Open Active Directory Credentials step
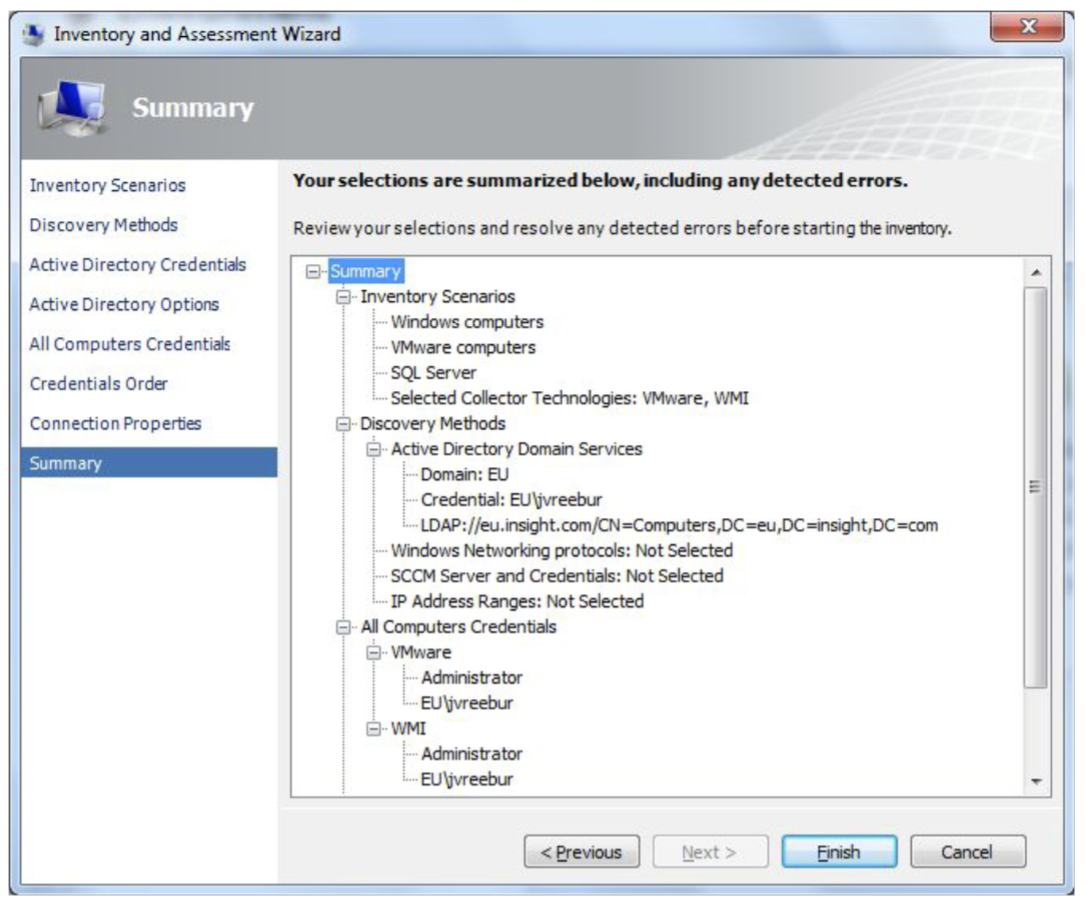This screenshot has width=1086, height=906. click(138, 265)
